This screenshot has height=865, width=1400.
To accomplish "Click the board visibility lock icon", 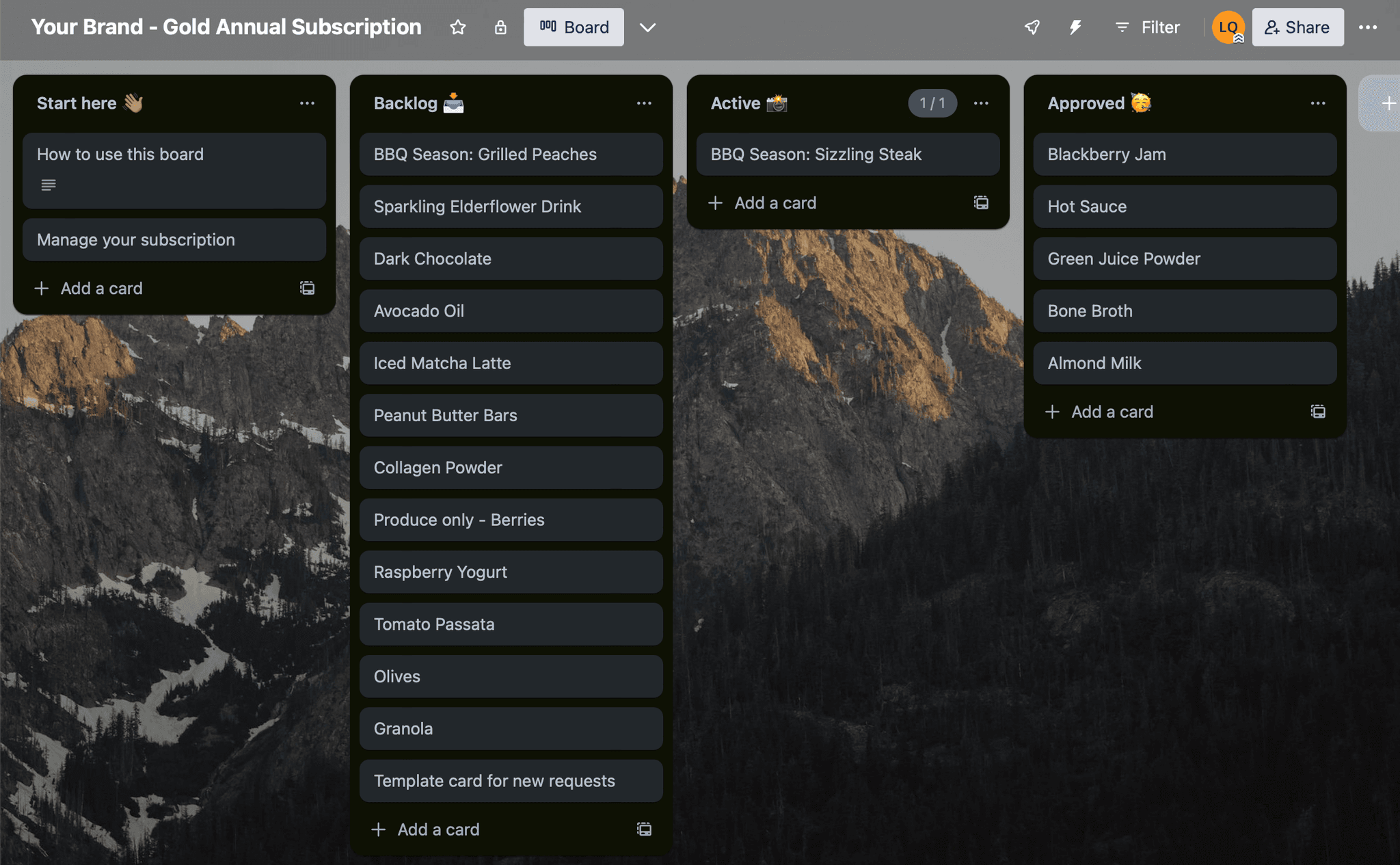I will (x=500, y=27).
